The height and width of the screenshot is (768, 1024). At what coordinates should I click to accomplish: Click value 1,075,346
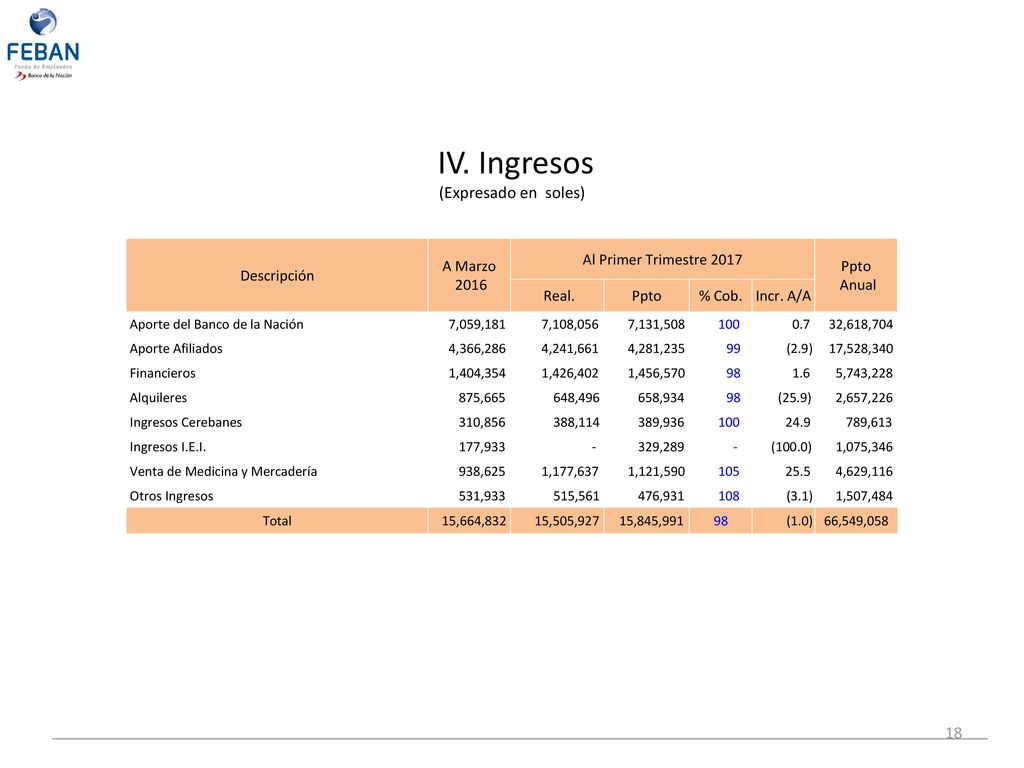(863, 447)
